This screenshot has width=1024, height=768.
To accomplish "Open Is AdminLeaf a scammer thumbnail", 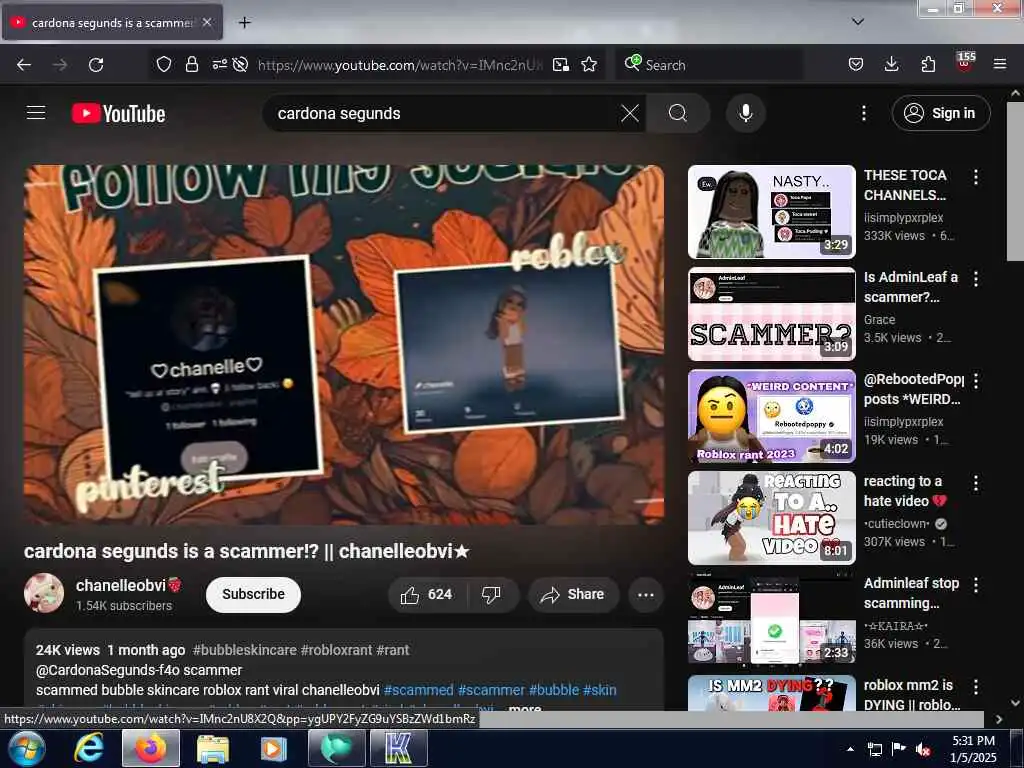I will coord(771,314).
